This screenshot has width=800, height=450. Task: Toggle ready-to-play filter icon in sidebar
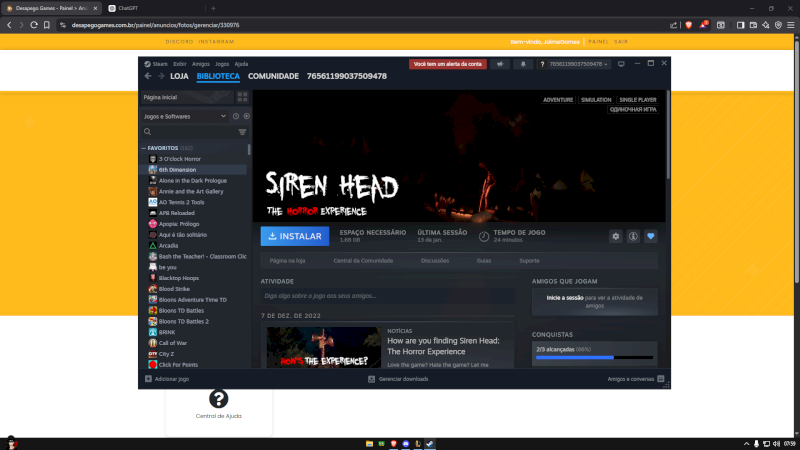246,116
